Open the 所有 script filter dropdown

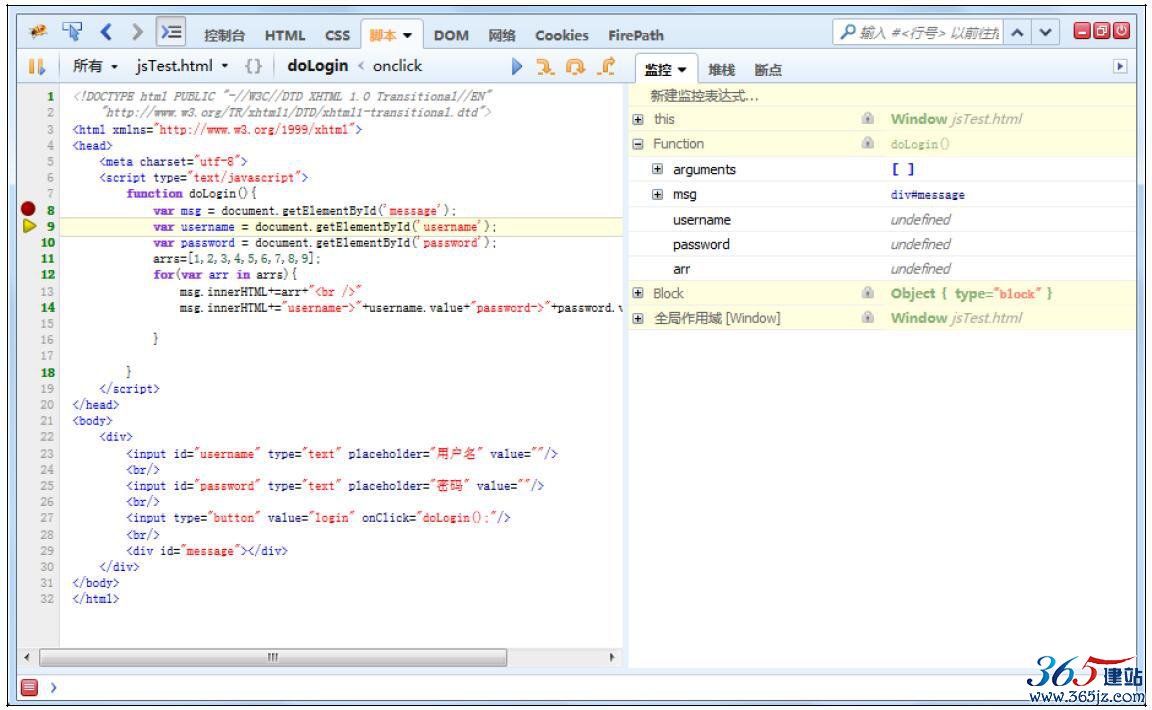96,66
